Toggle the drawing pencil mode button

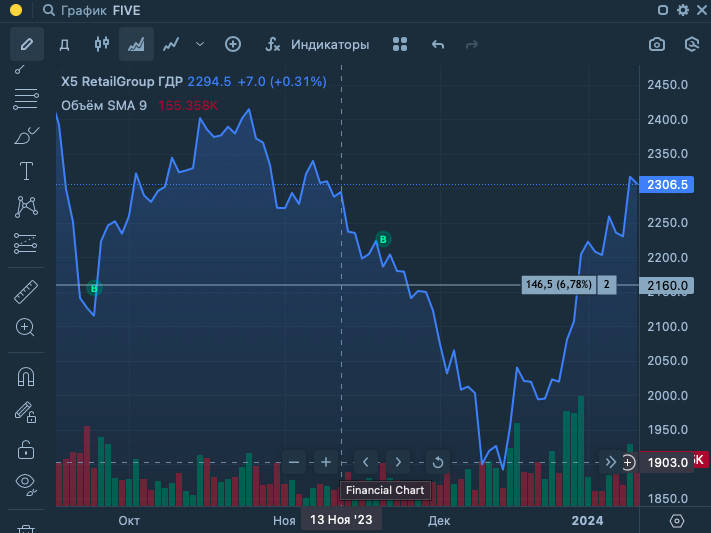[x=27, y=44]
